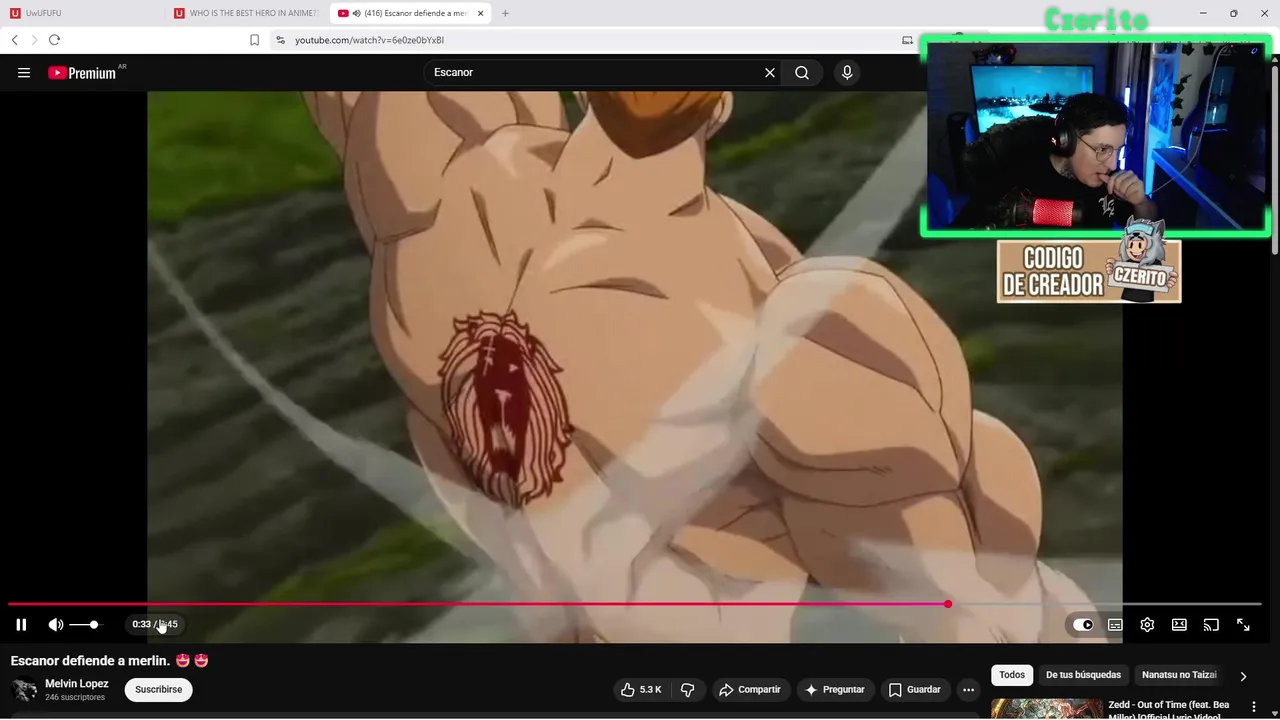Pause the video playback
The width and height of the screenshot is (1280, 720).
pyautogui.click(x=21, y=625)
